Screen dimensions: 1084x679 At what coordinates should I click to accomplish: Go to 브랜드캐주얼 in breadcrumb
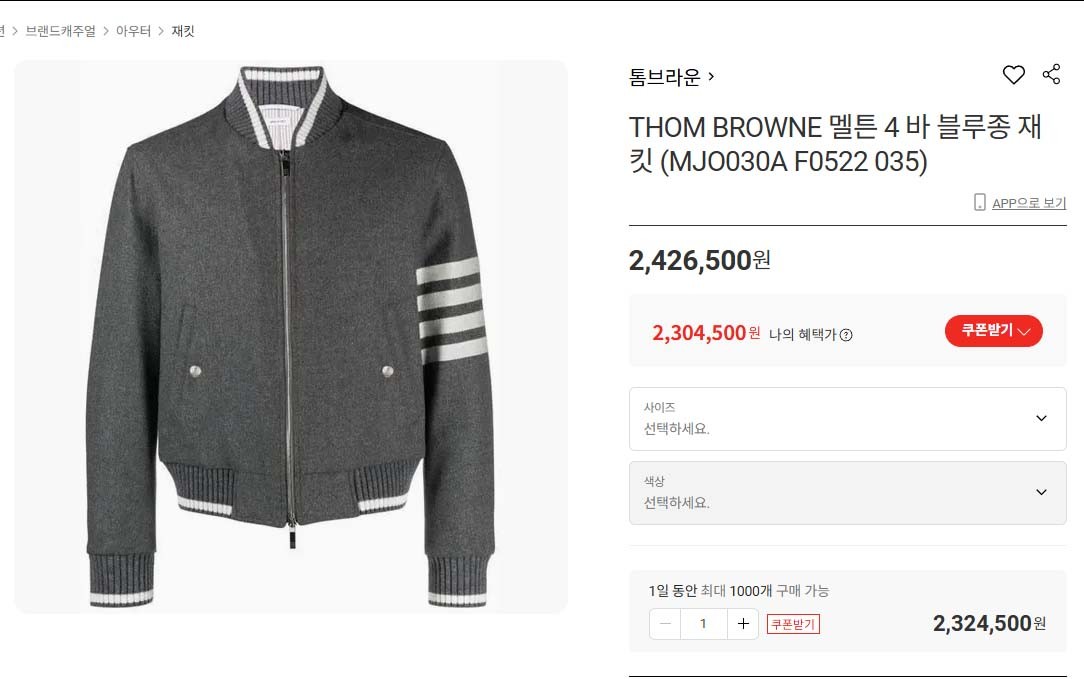[60, 31]
